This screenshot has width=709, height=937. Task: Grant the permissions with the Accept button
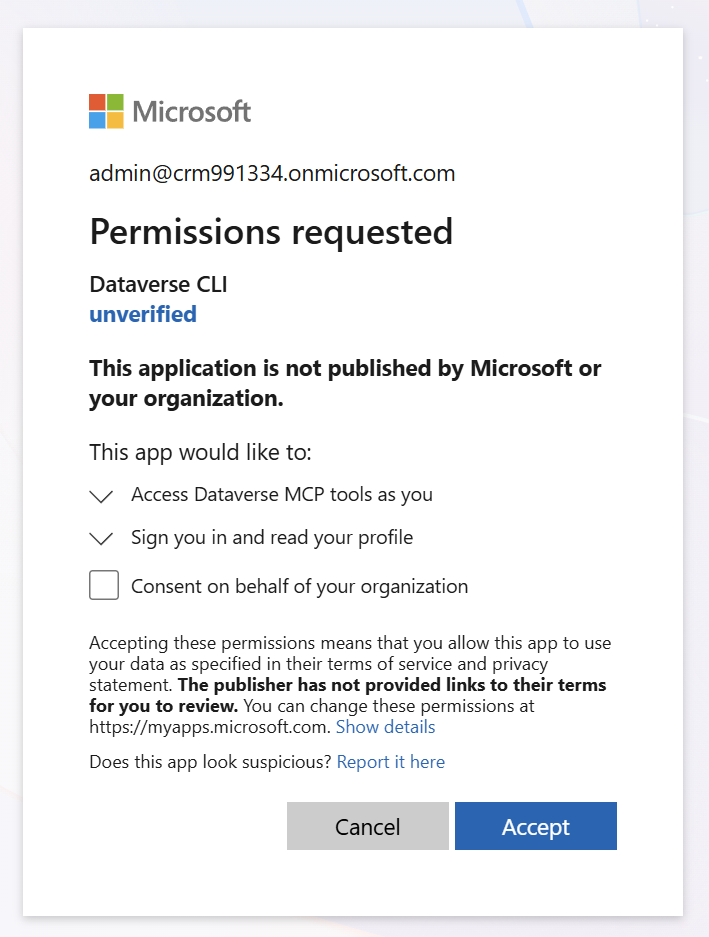pos(536,826)
